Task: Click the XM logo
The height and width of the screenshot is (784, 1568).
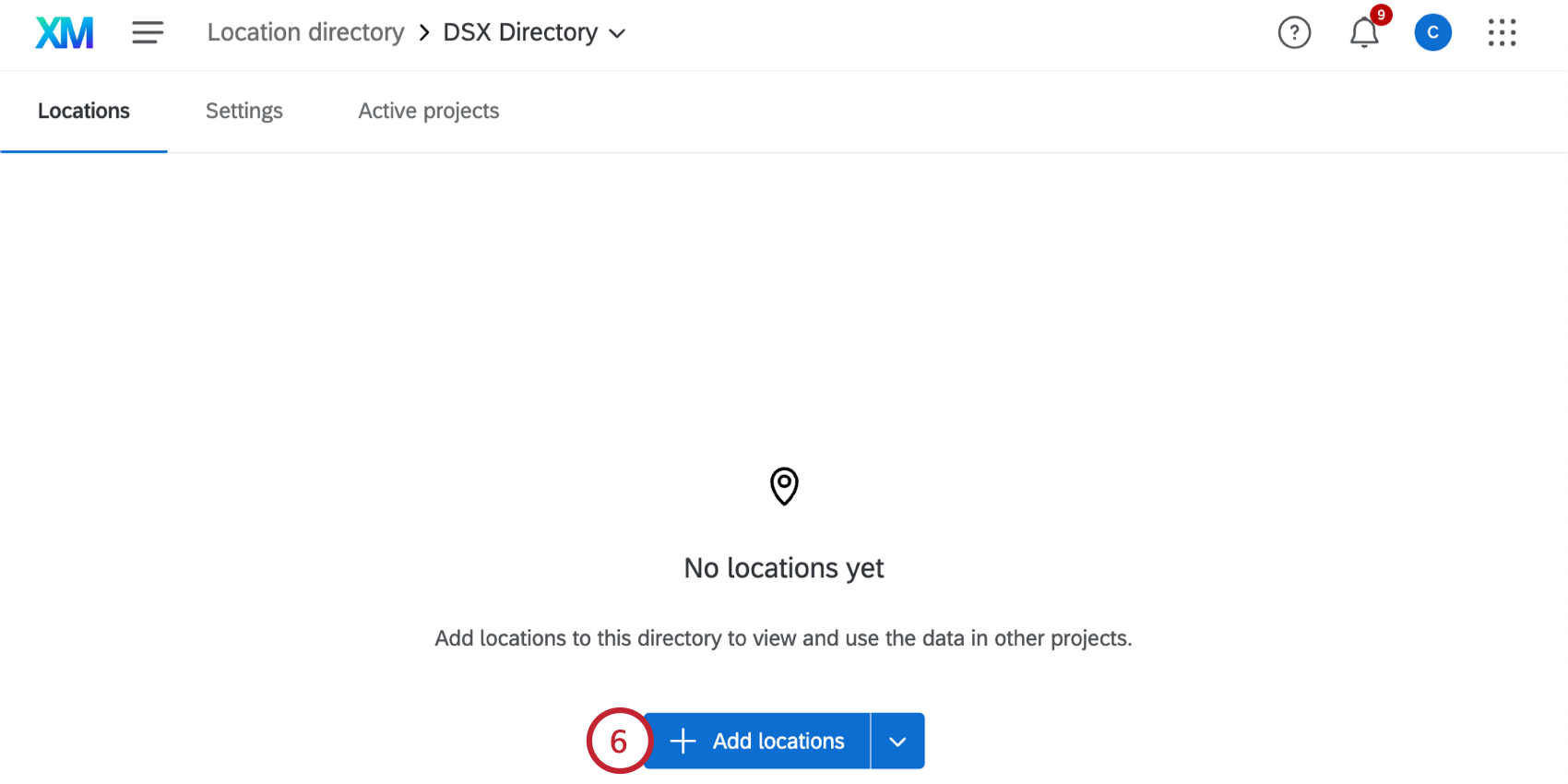Action: pyautogui.click(x=65, y=33)
